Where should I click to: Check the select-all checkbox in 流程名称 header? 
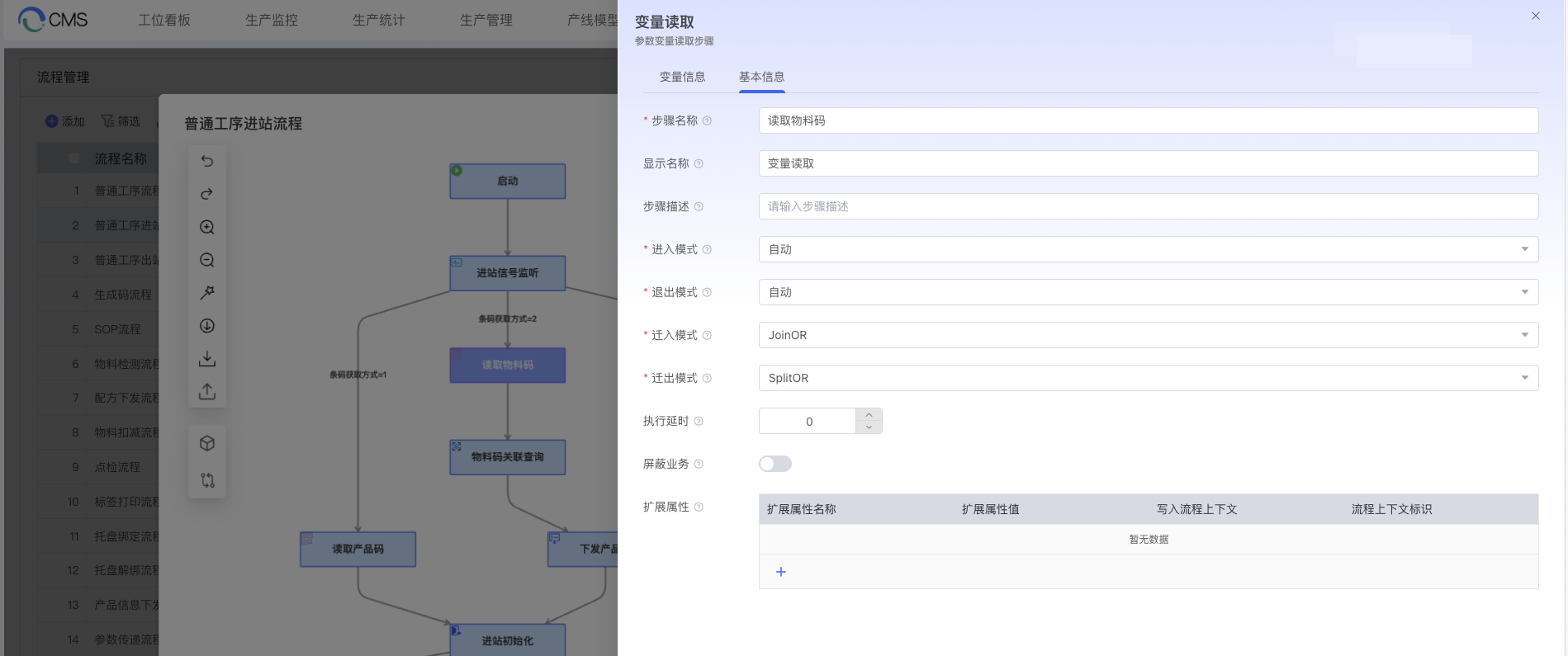(74, 158)
